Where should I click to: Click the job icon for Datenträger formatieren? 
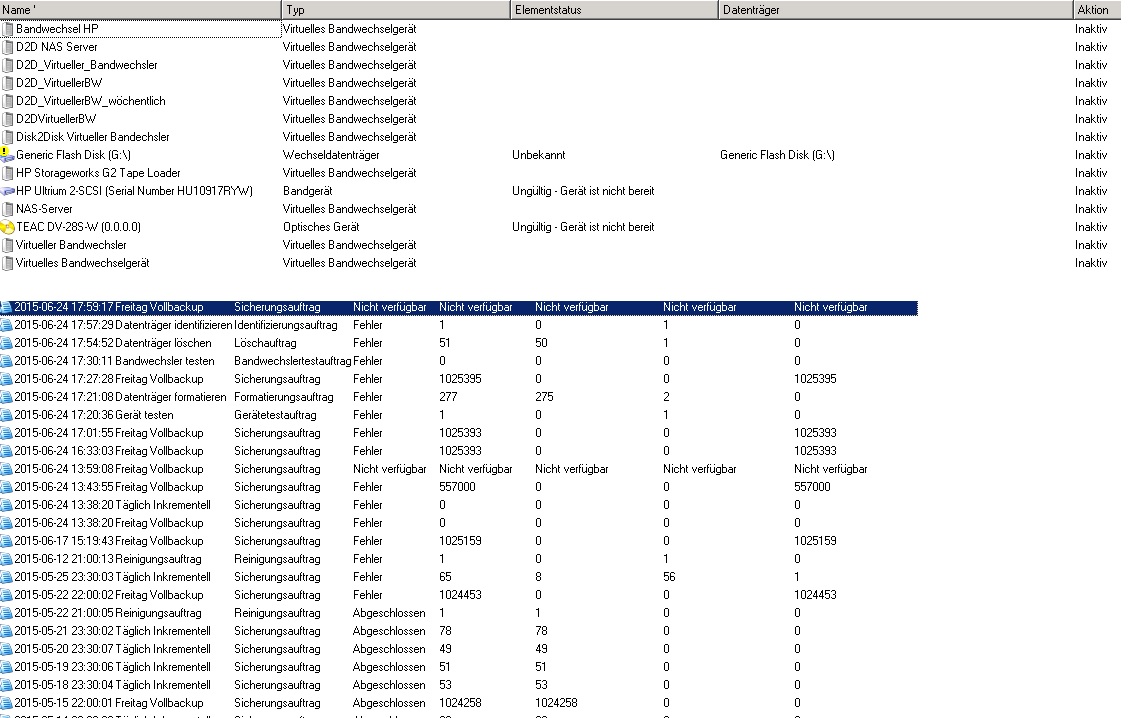pos(6,397)
